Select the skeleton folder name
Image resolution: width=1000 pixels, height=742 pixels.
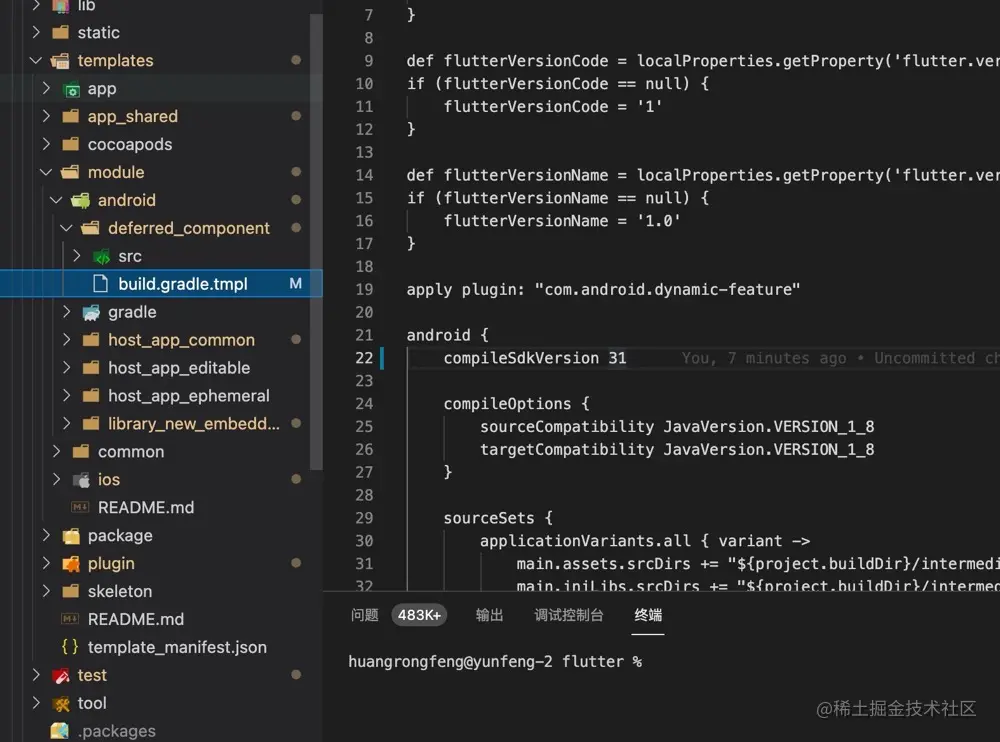pos(120,591)
